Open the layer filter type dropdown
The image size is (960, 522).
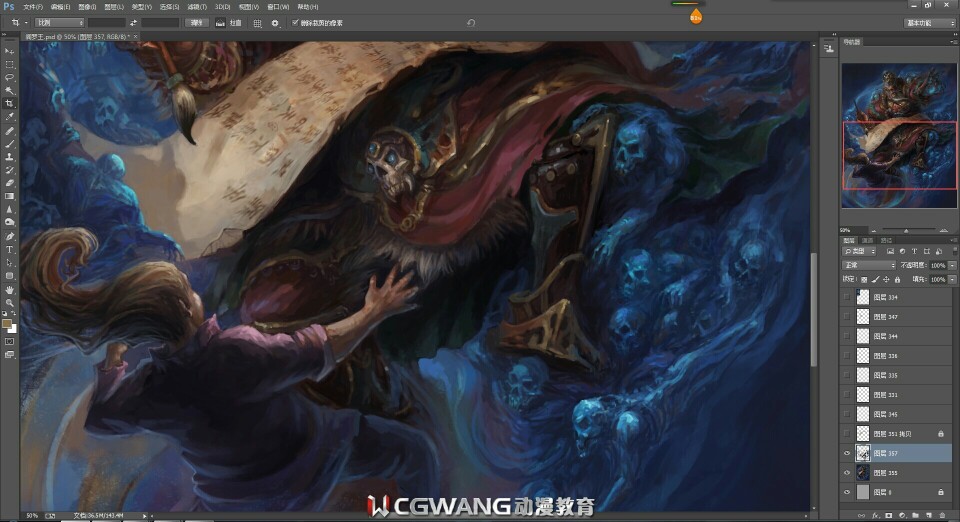[x=860, y=251]
